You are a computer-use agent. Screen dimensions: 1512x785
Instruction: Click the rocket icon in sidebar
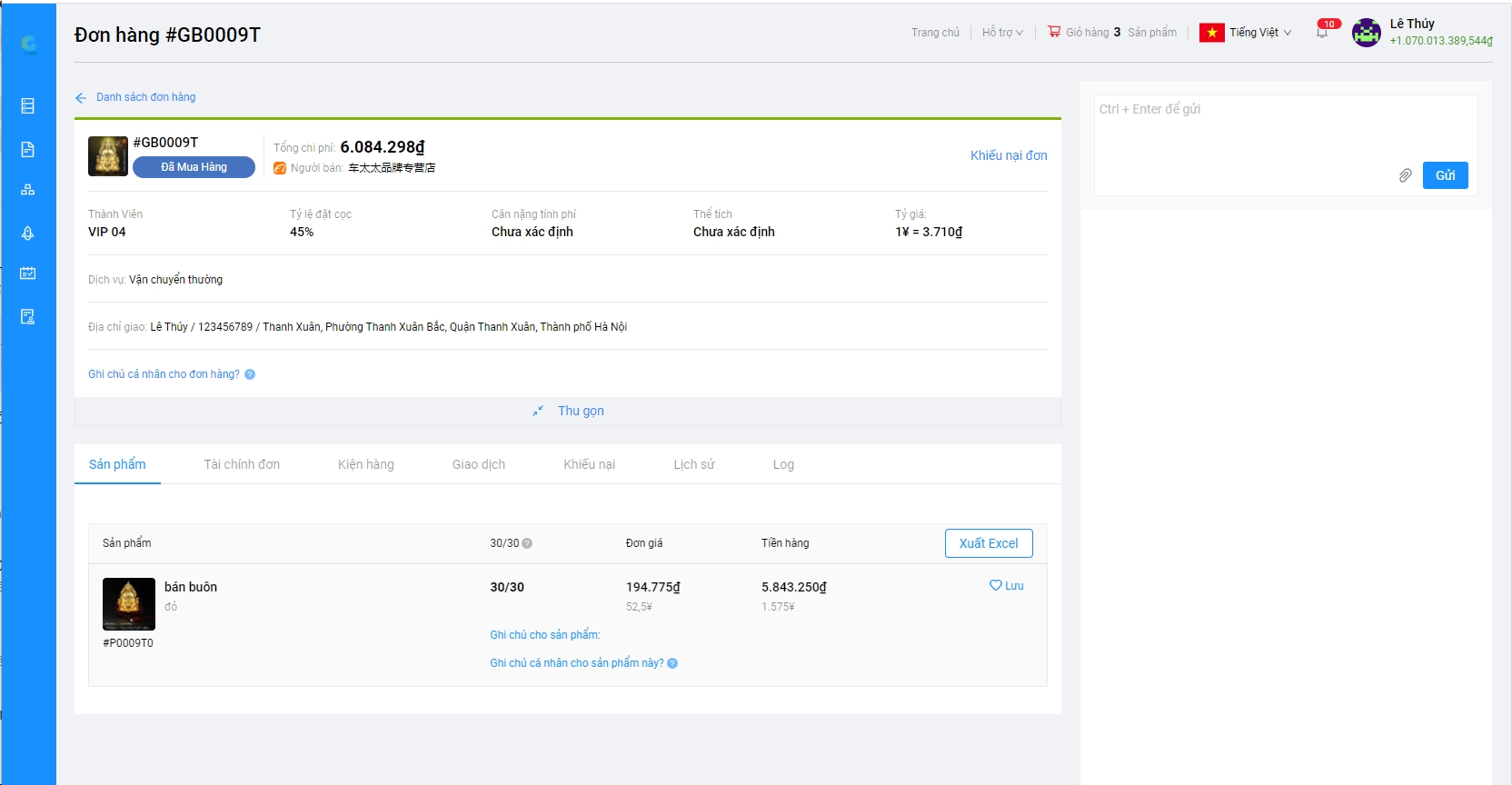pos(28,233)
